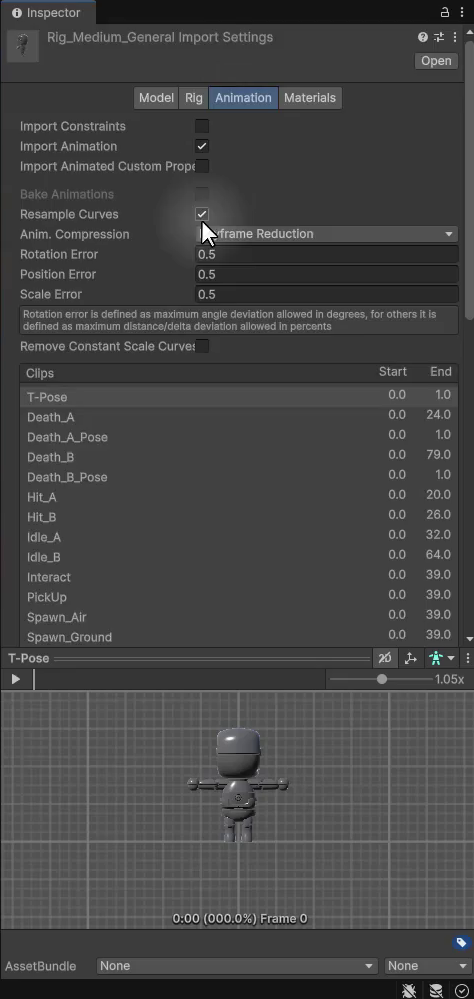Viewport: 474px width, 999px height.
Task: Click the robot model in preview viewport
Action: pos(238,786)
